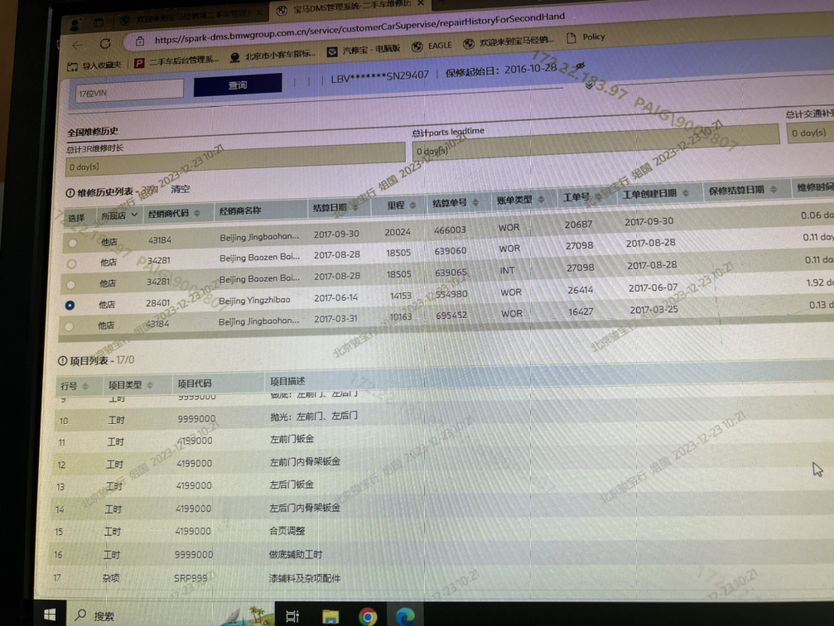Sort by 结算单号 column

(476, 203)
